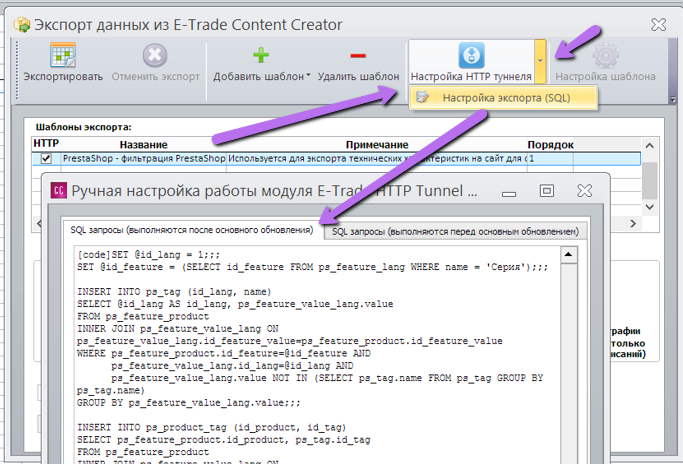The height and width of the screenshot is (464, 683).
Task: Click the order value 1 cell
Action: click(x=550, y=159)
